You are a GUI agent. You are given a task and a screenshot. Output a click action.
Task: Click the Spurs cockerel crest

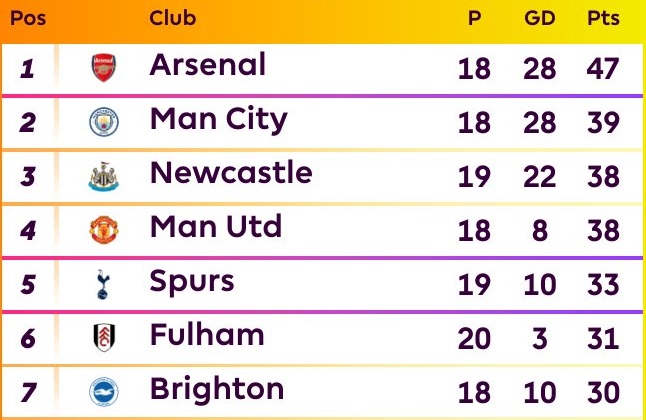click(x=103, y=284)
